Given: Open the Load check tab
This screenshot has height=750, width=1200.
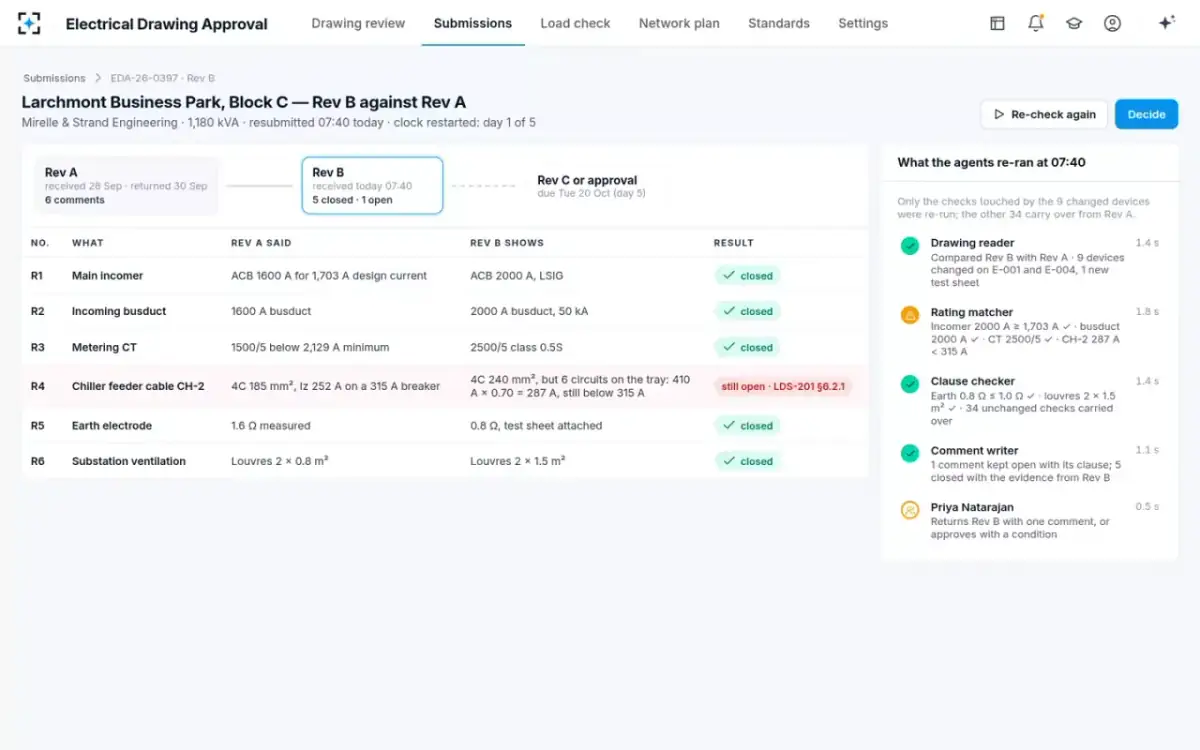Looking at the screenshot, I should coord(575,23).
